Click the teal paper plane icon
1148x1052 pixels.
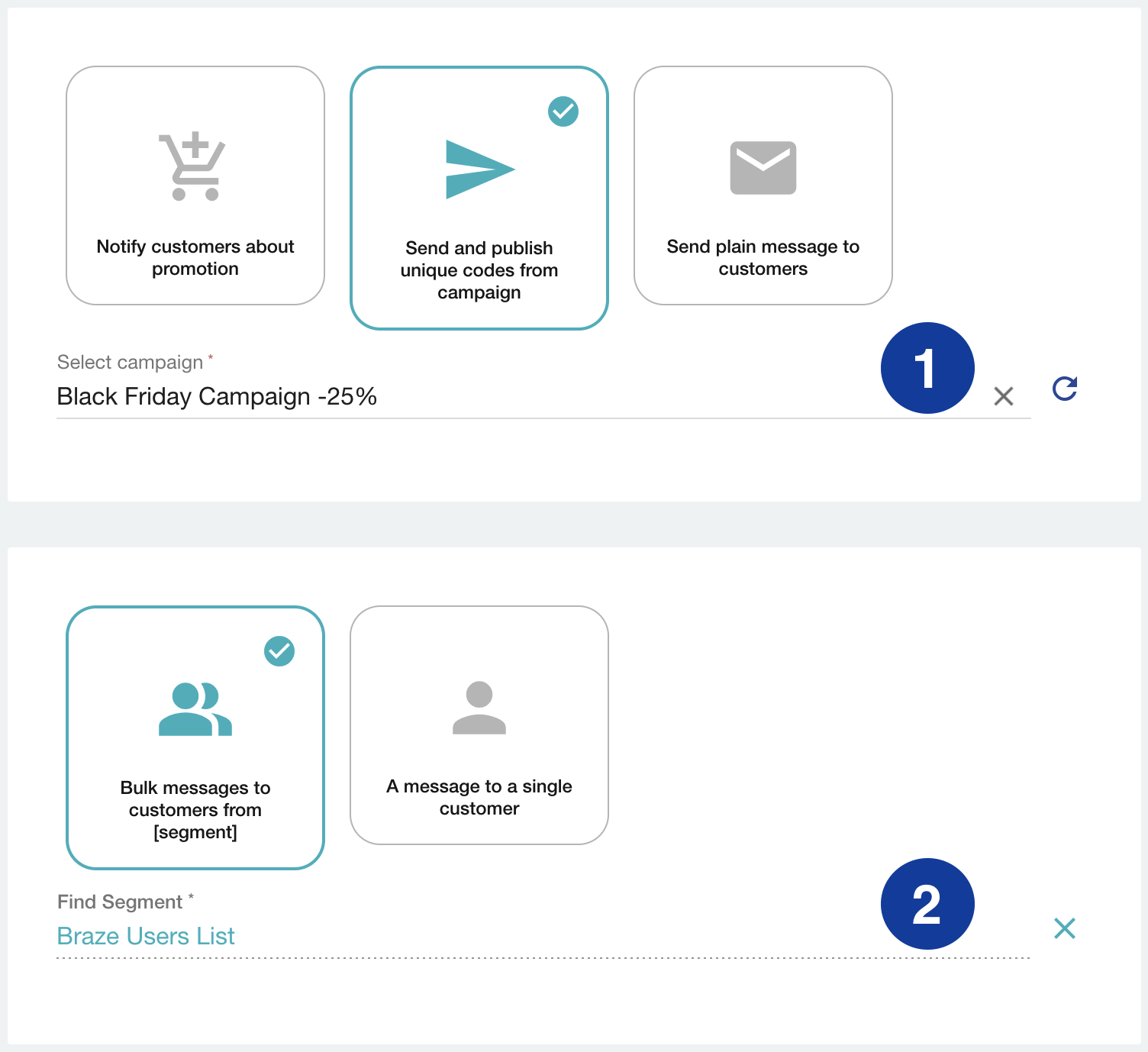pos(479,169)
